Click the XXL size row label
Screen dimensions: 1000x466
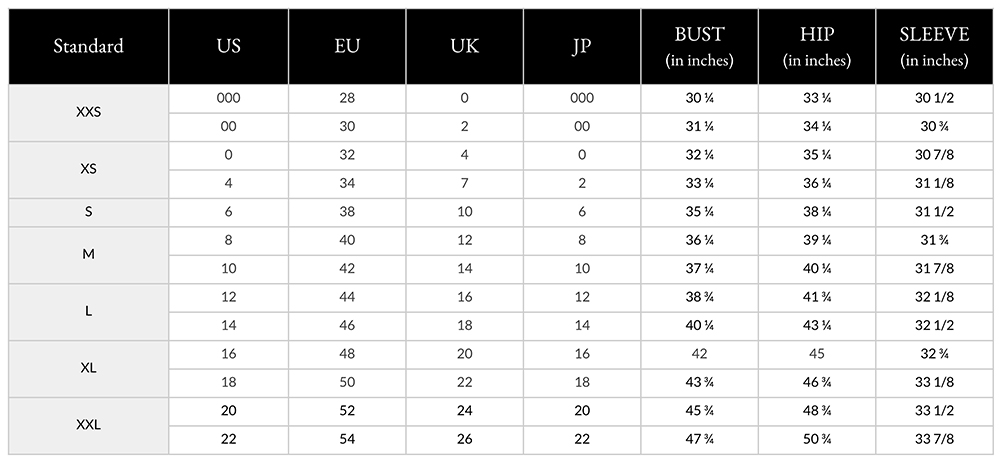(88, 425)
